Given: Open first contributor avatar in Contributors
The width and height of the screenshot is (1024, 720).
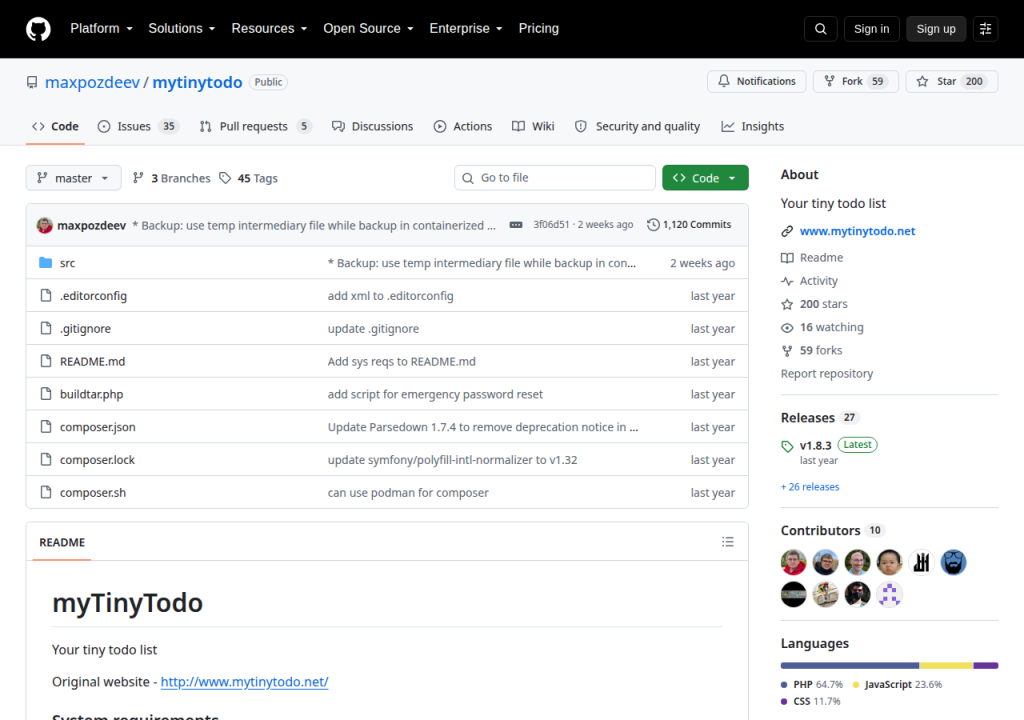Looking at the screenshot, I should click(x=793, y=562).
